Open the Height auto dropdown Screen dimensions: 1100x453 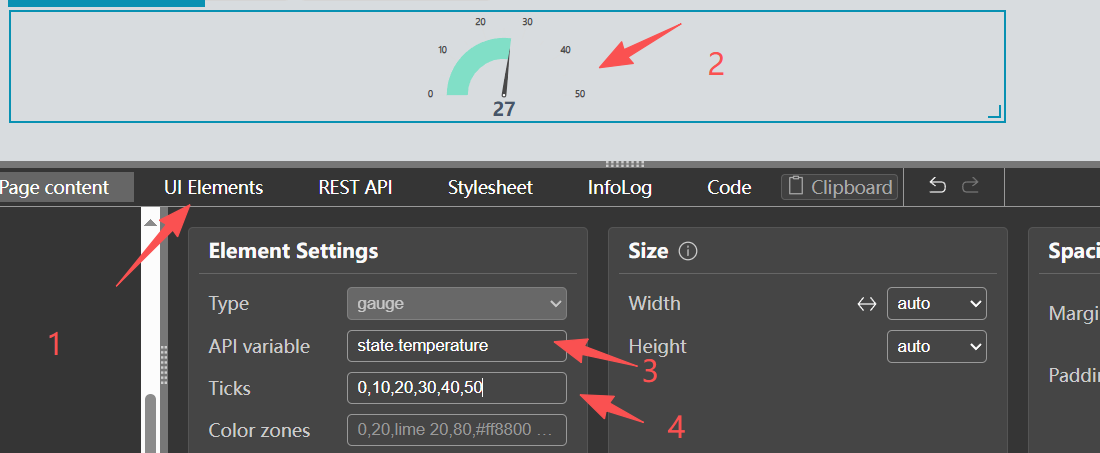(937, 346)
